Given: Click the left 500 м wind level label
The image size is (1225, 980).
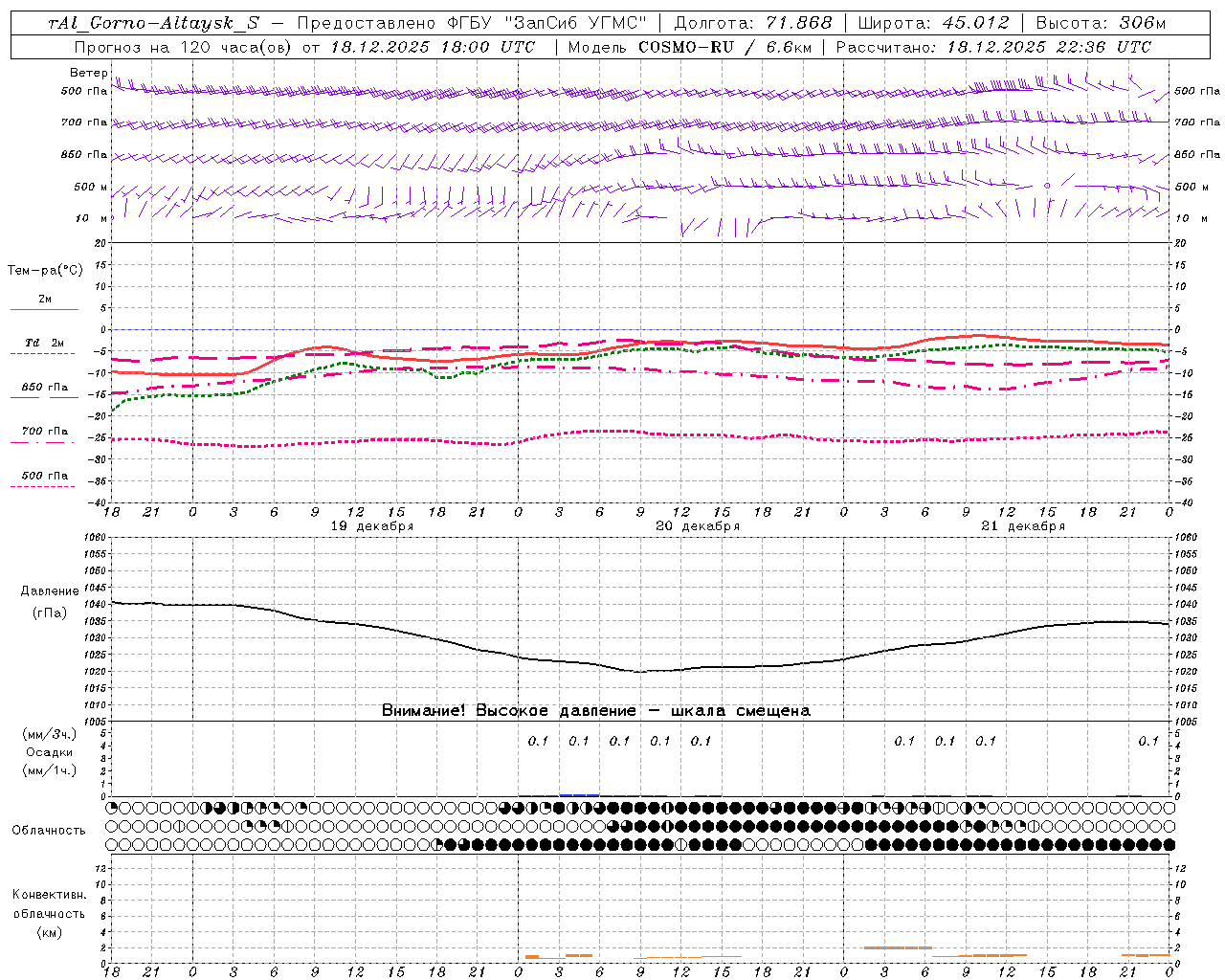Looking at the screenshot, I should point(91,187).
